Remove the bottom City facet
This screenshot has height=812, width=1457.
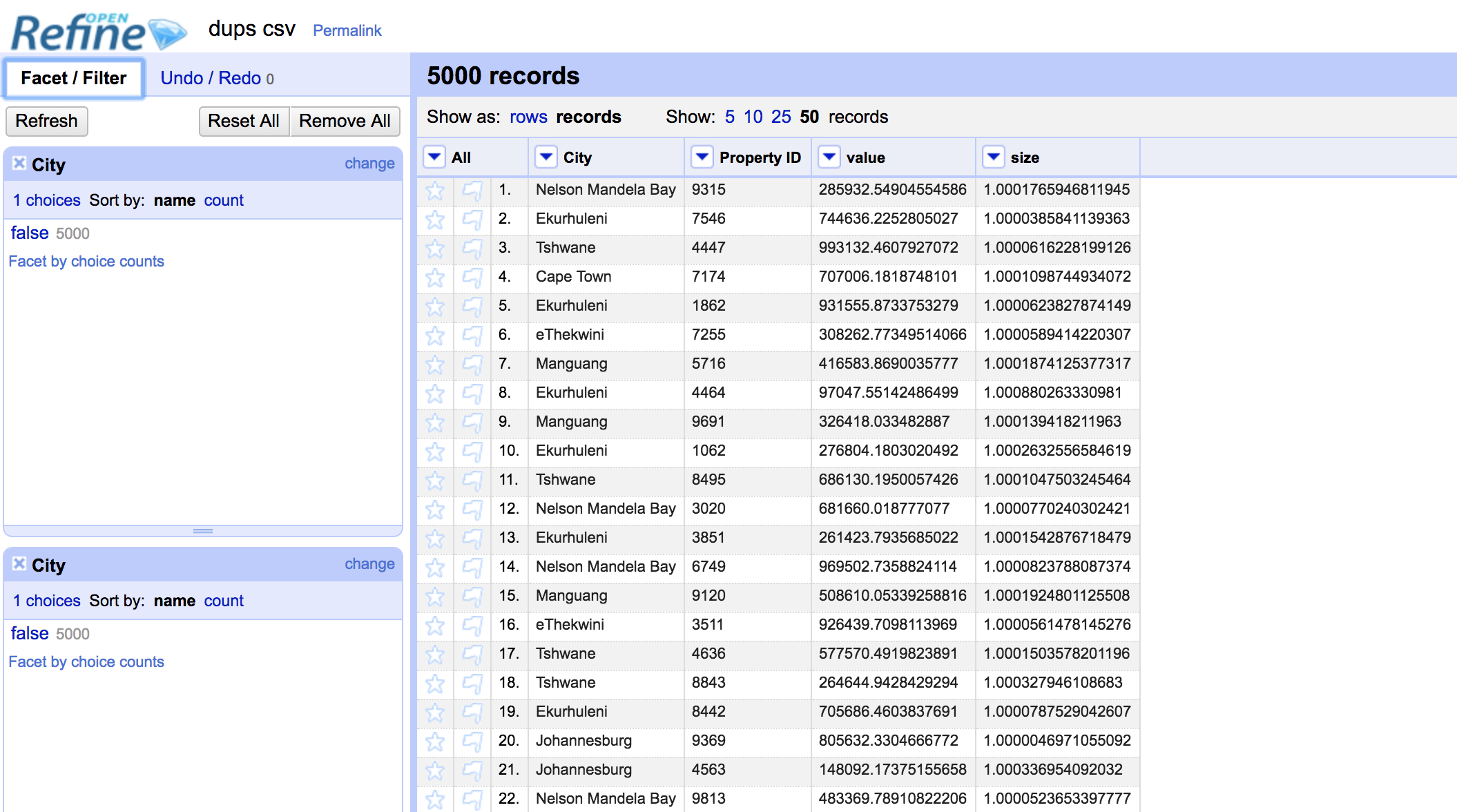point(19,564)
